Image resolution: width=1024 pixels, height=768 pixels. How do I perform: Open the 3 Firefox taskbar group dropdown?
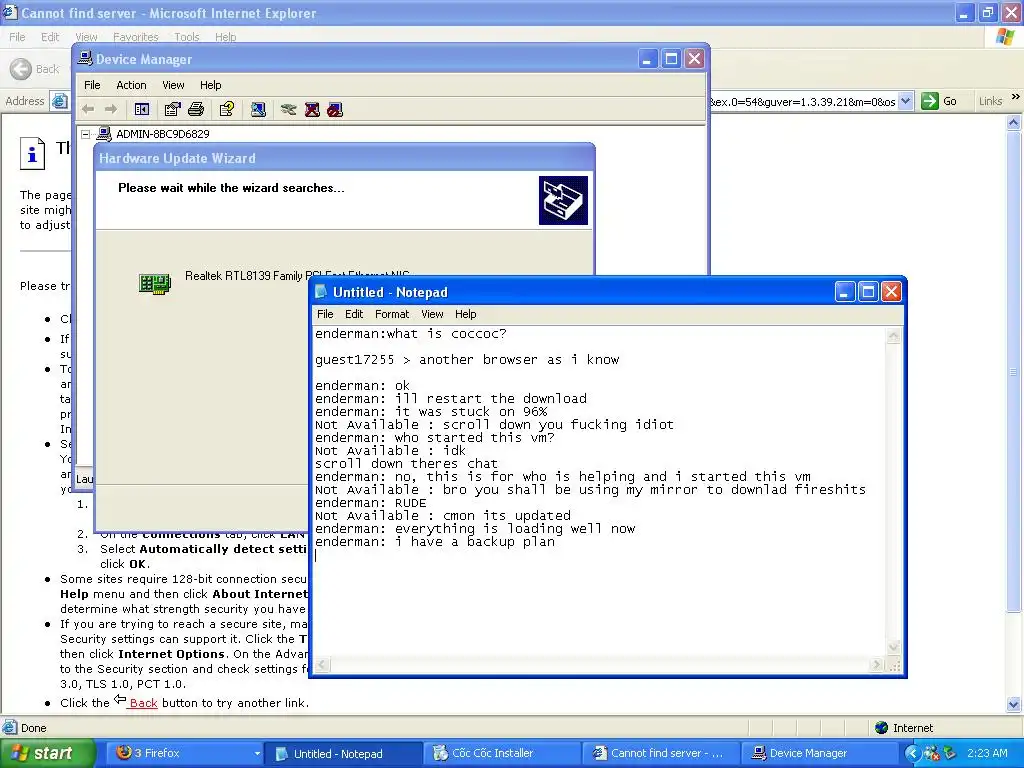[x=257, y=754]
